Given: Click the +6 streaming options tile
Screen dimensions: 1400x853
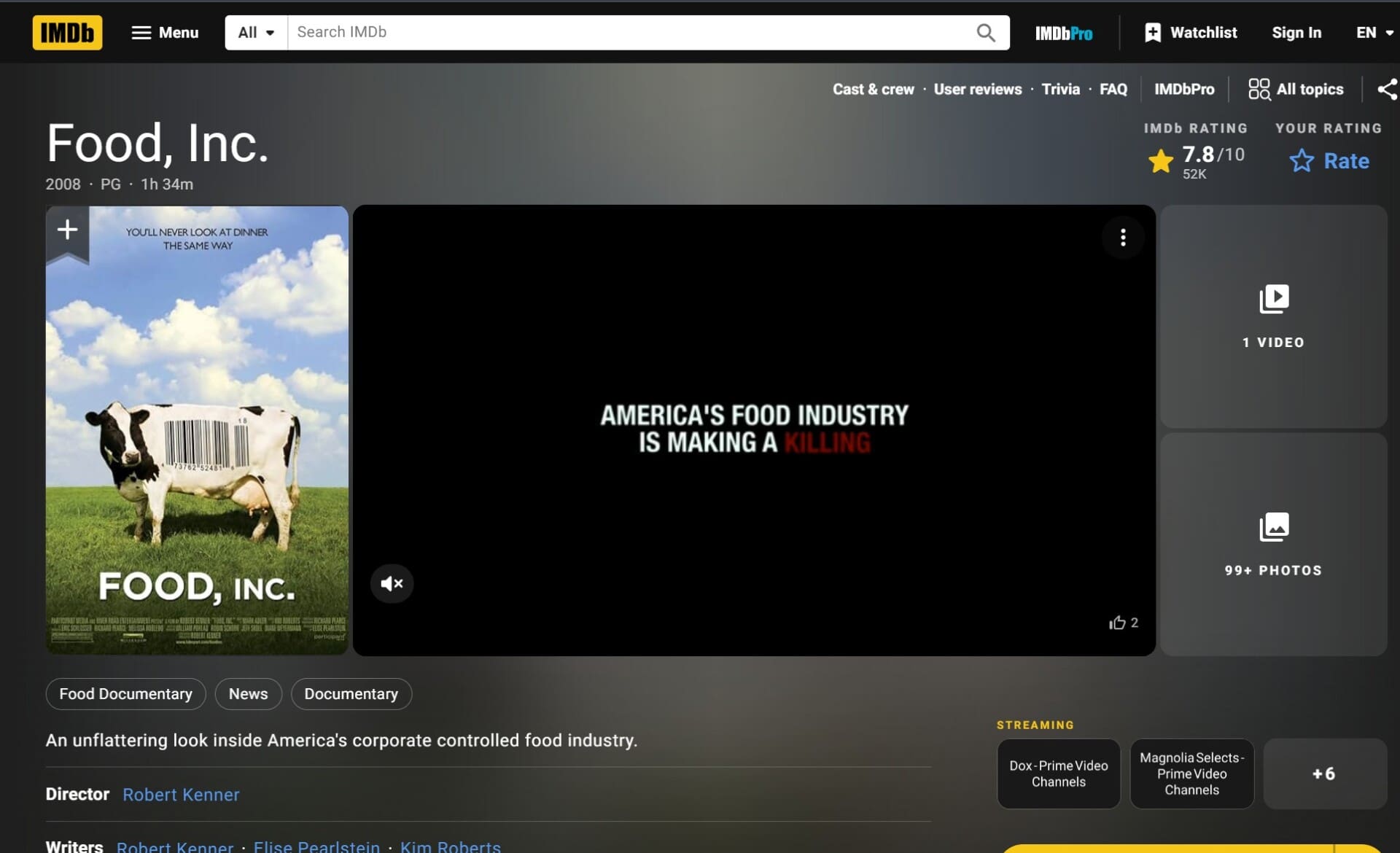Looking at the screenshot, I should tap(1324, 774).
